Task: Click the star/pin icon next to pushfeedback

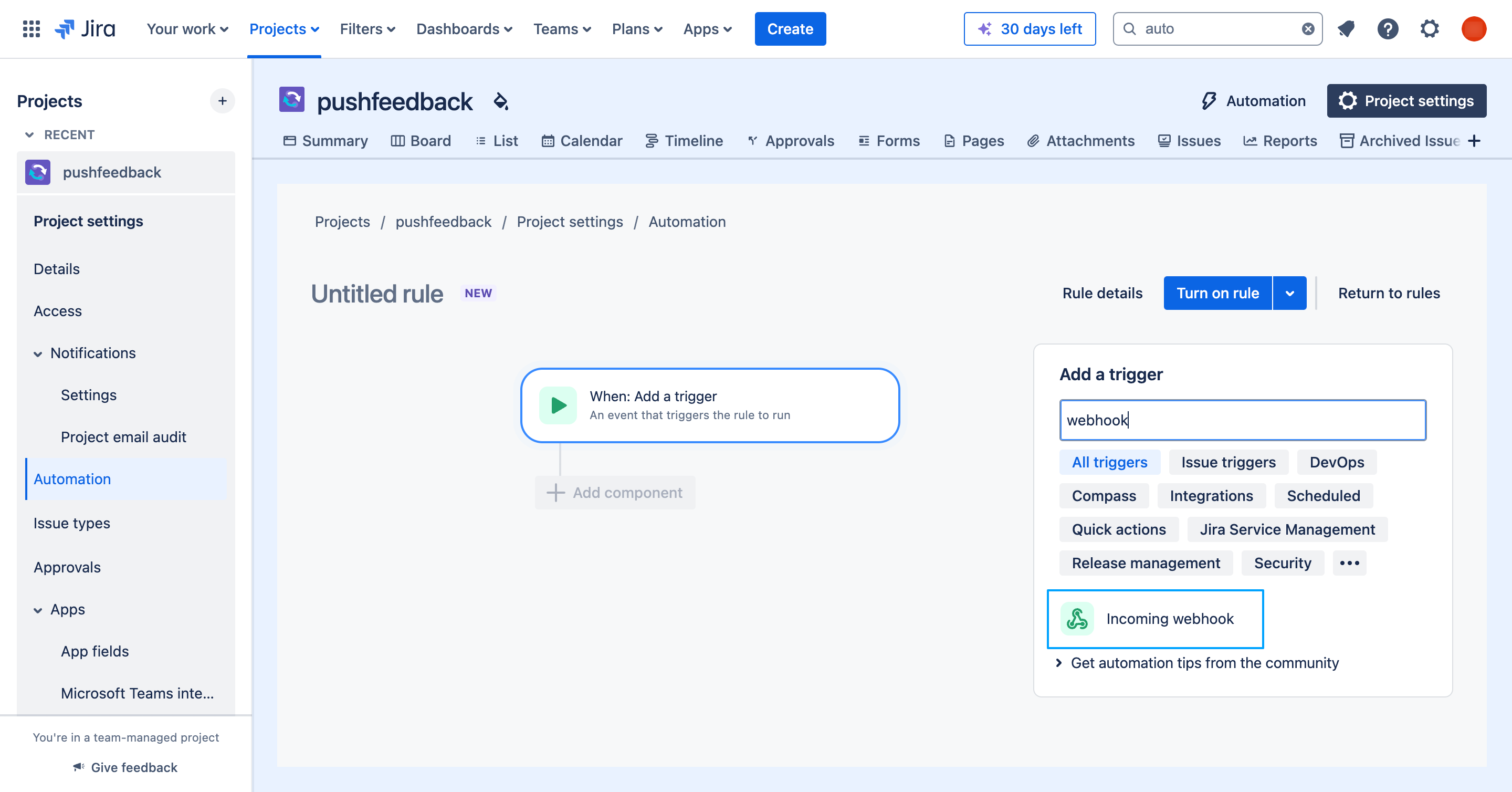Action: [499, 100]
